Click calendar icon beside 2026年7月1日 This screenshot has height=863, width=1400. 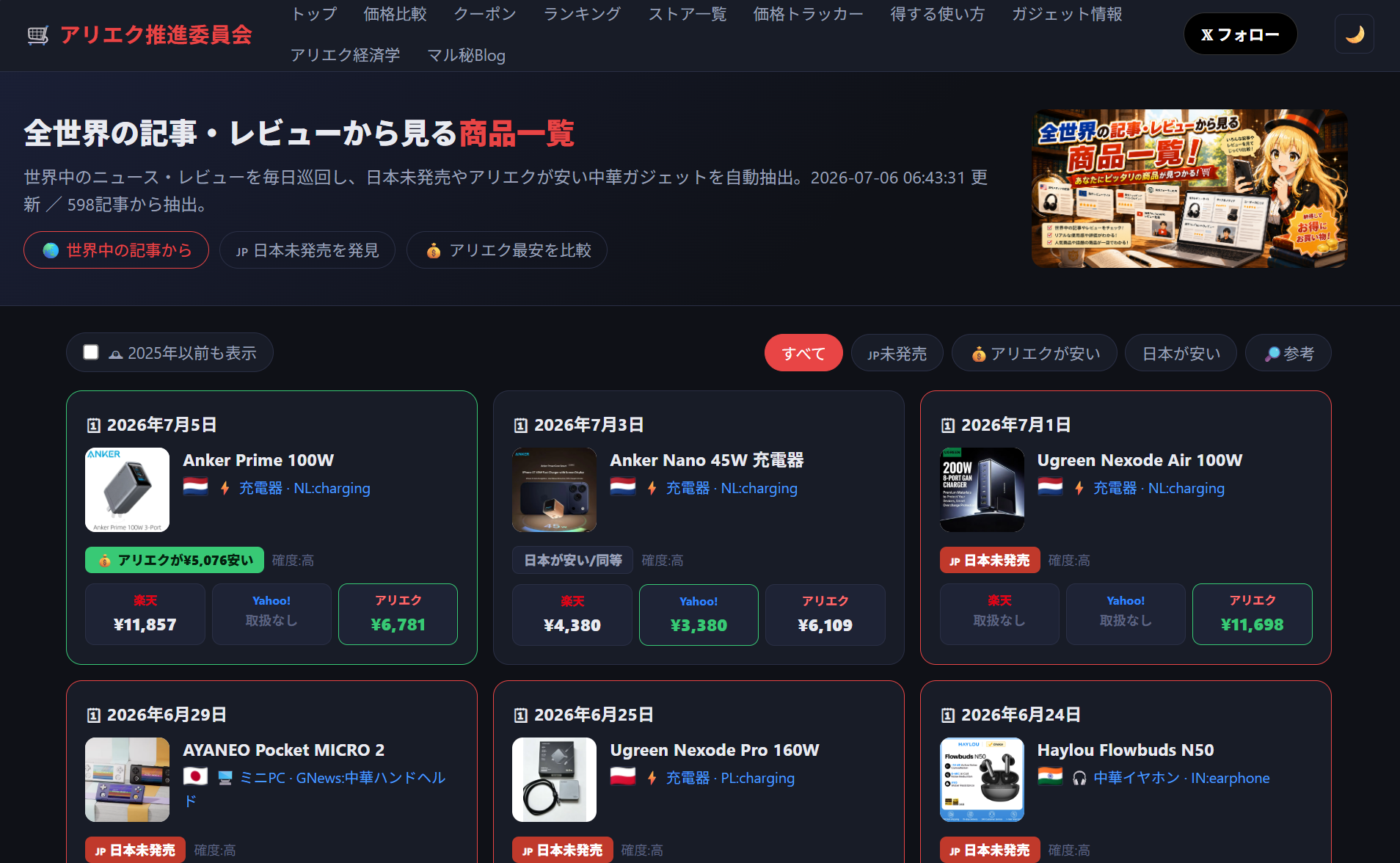947,426
